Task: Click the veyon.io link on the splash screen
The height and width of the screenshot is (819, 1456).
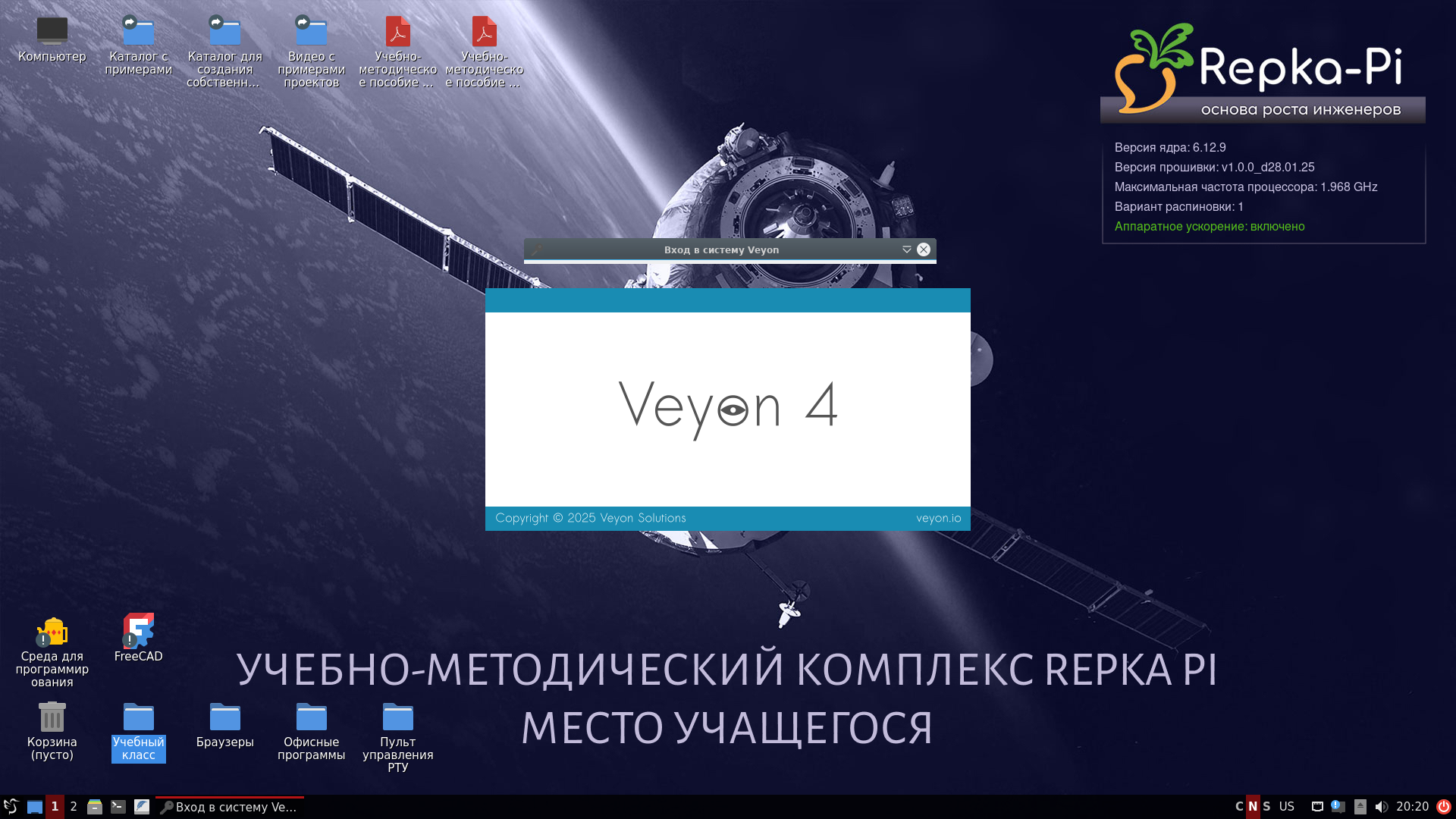Action: pos(938,518)
